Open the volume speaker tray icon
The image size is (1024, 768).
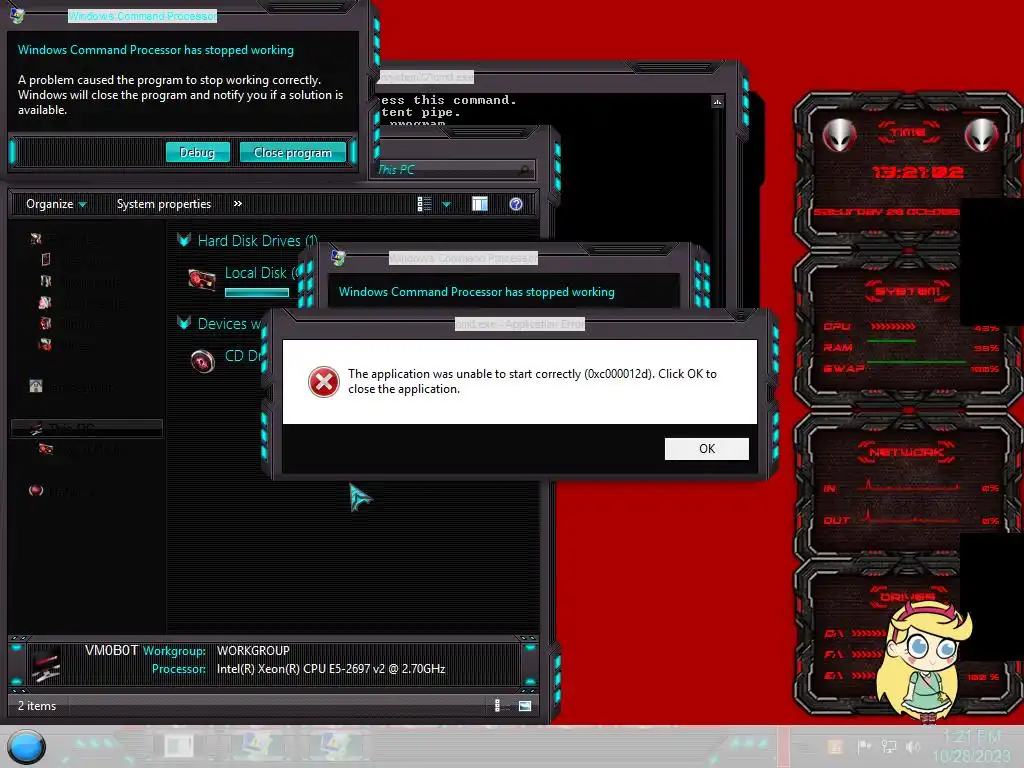913,746
